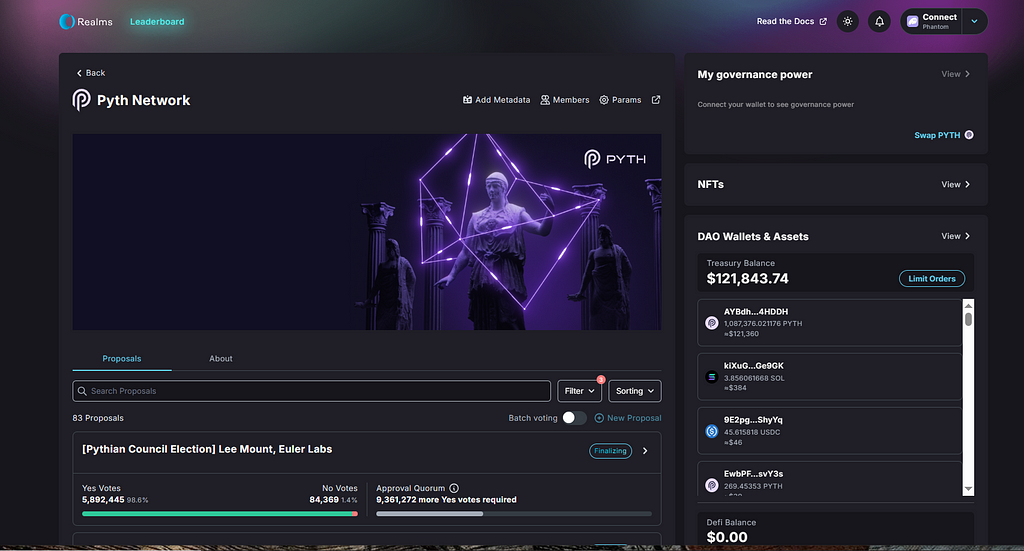Click the Yes/No votes progress bar
Viewport: 1024px width, 551px height.
(x=219, y=514)
